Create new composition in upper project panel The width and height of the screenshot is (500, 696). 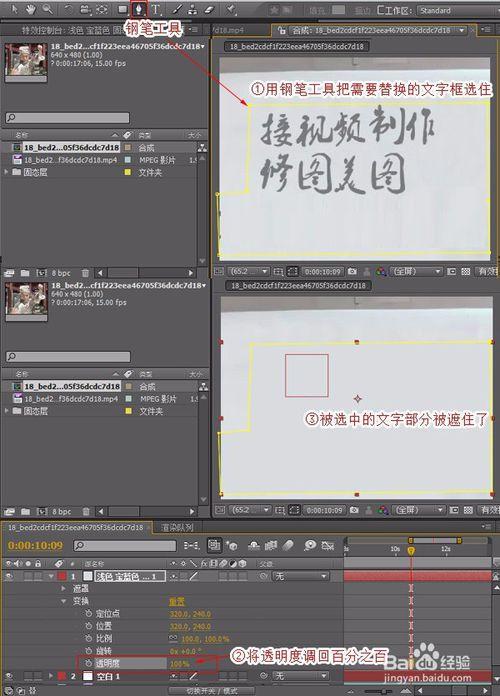41,273
